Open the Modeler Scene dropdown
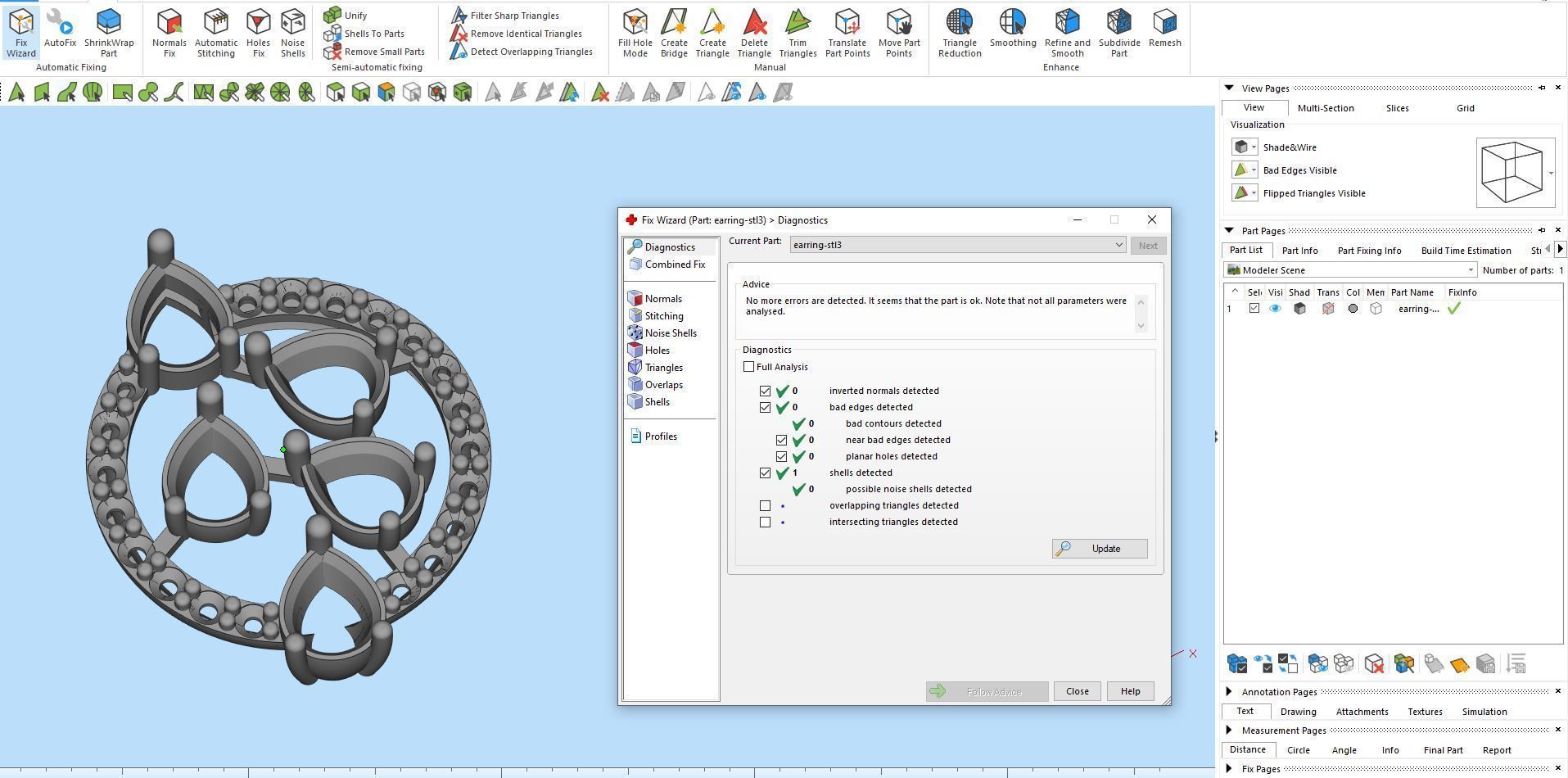 tap(1470, 270)
